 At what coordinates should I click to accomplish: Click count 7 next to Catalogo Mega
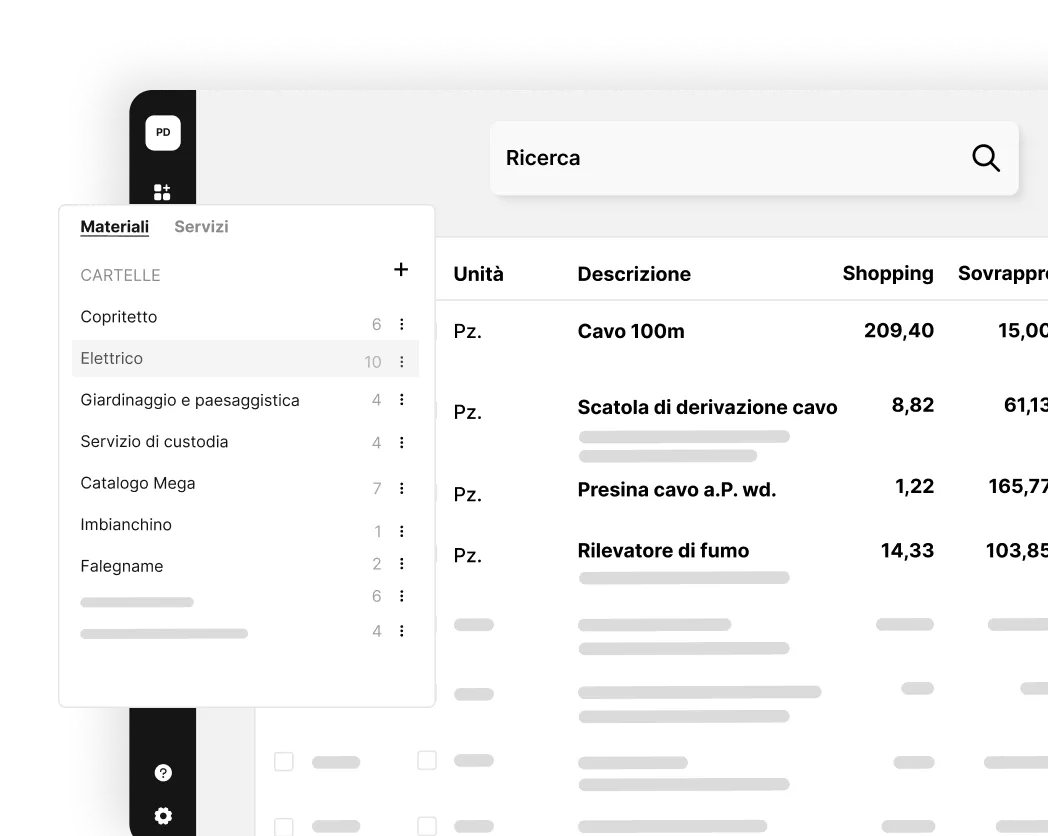pos(377,489)
